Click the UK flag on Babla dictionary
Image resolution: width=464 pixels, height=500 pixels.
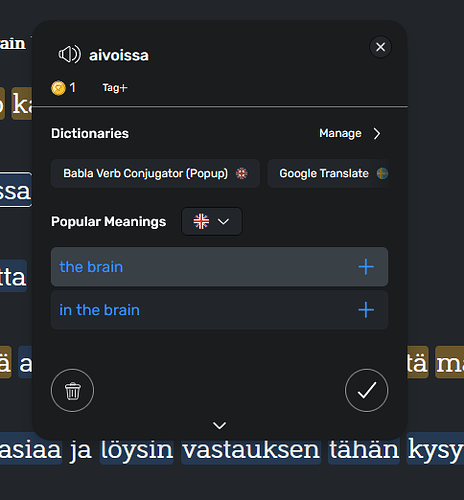coord(241,173)
